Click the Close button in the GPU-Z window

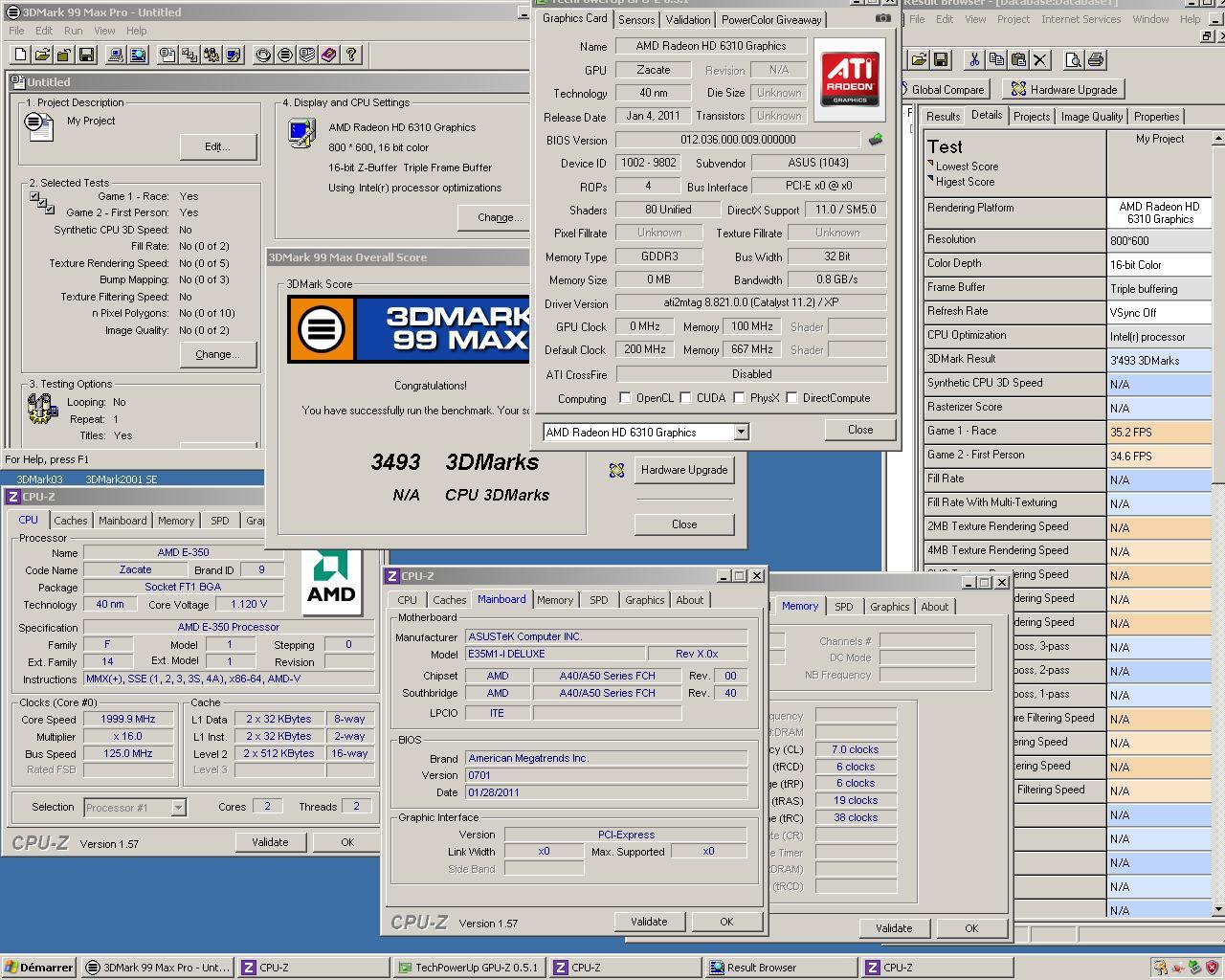pyautogui.click(x=860, y=430)
